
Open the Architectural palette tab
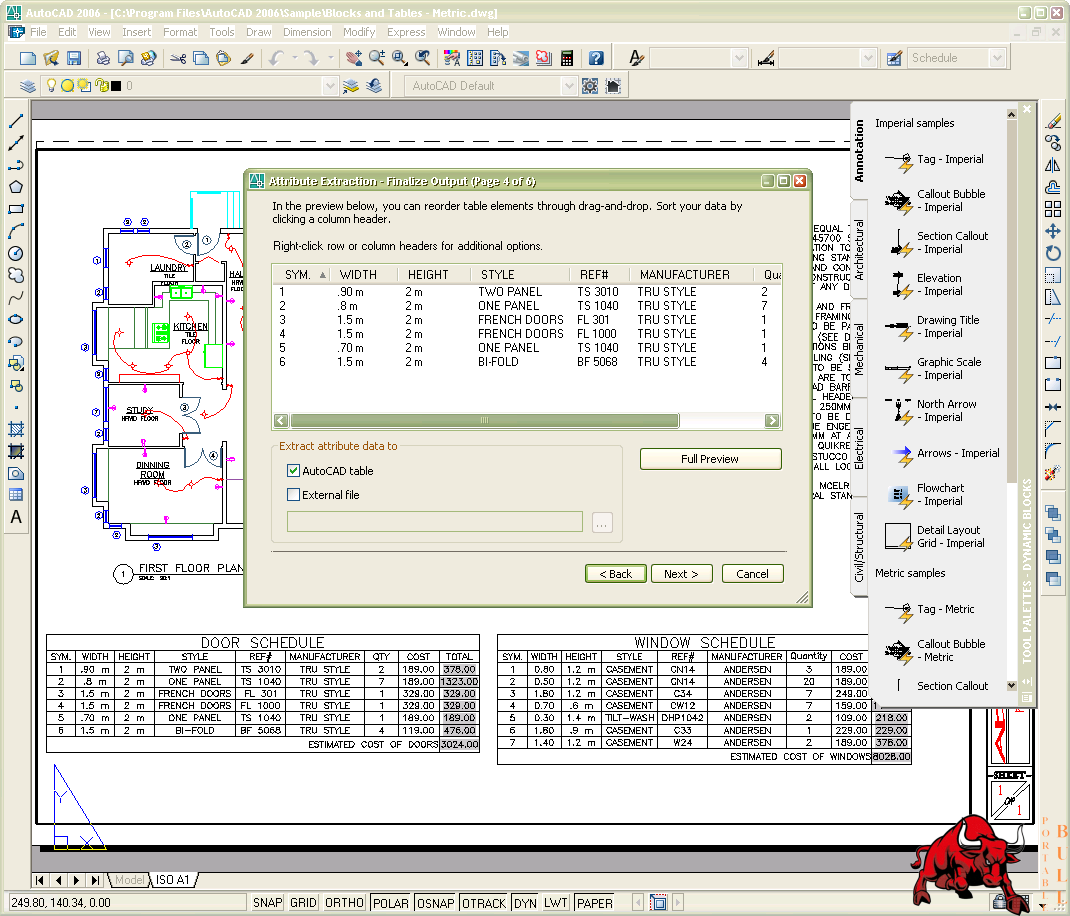(x=859, y=250)
